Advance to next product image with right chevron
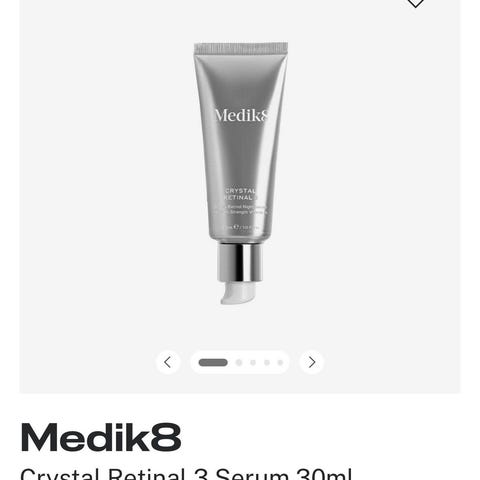480x480 pixels. click(312, 362)
